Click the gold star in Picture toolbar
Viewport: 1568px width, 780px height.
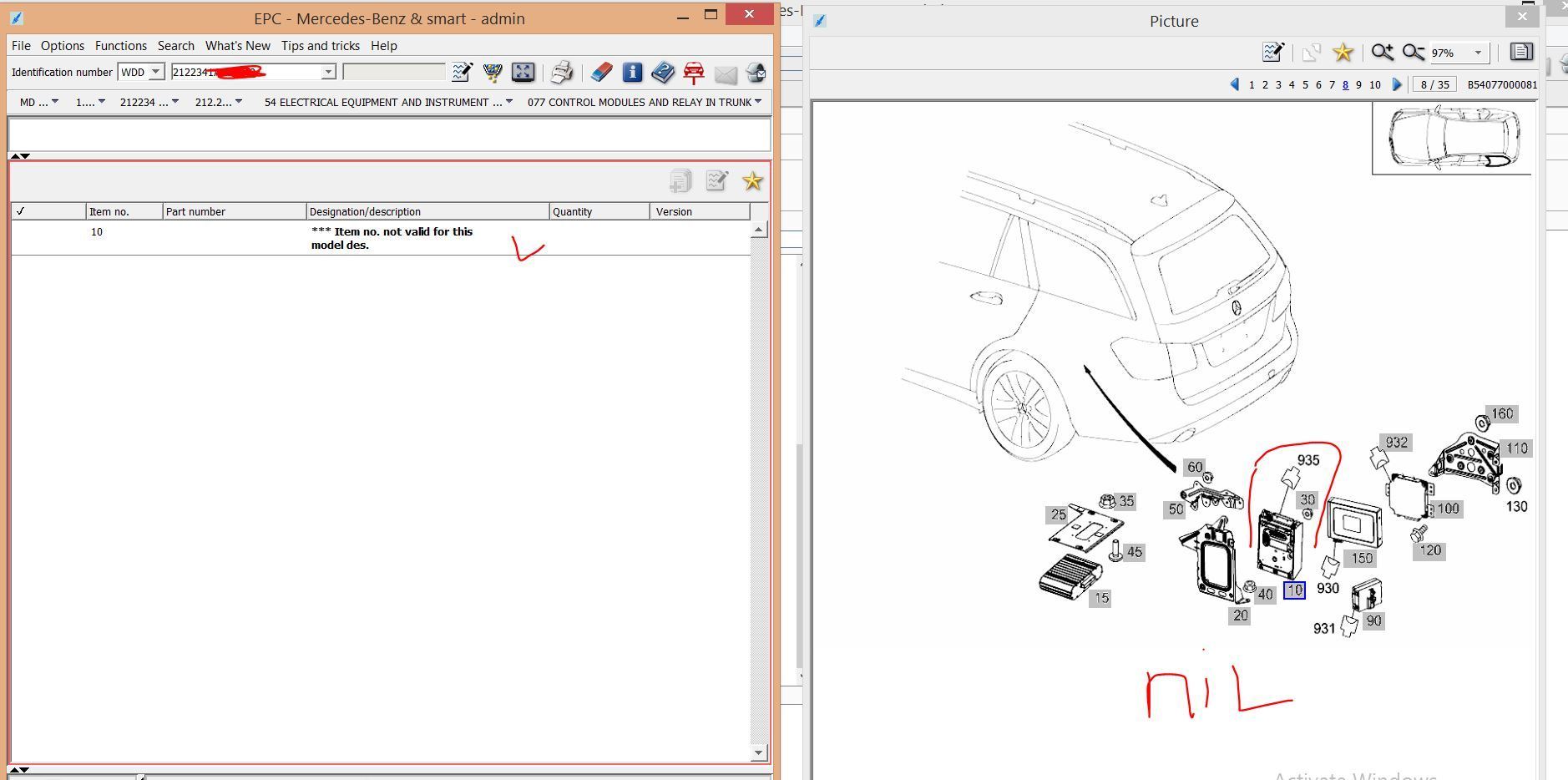point(1343,53)
